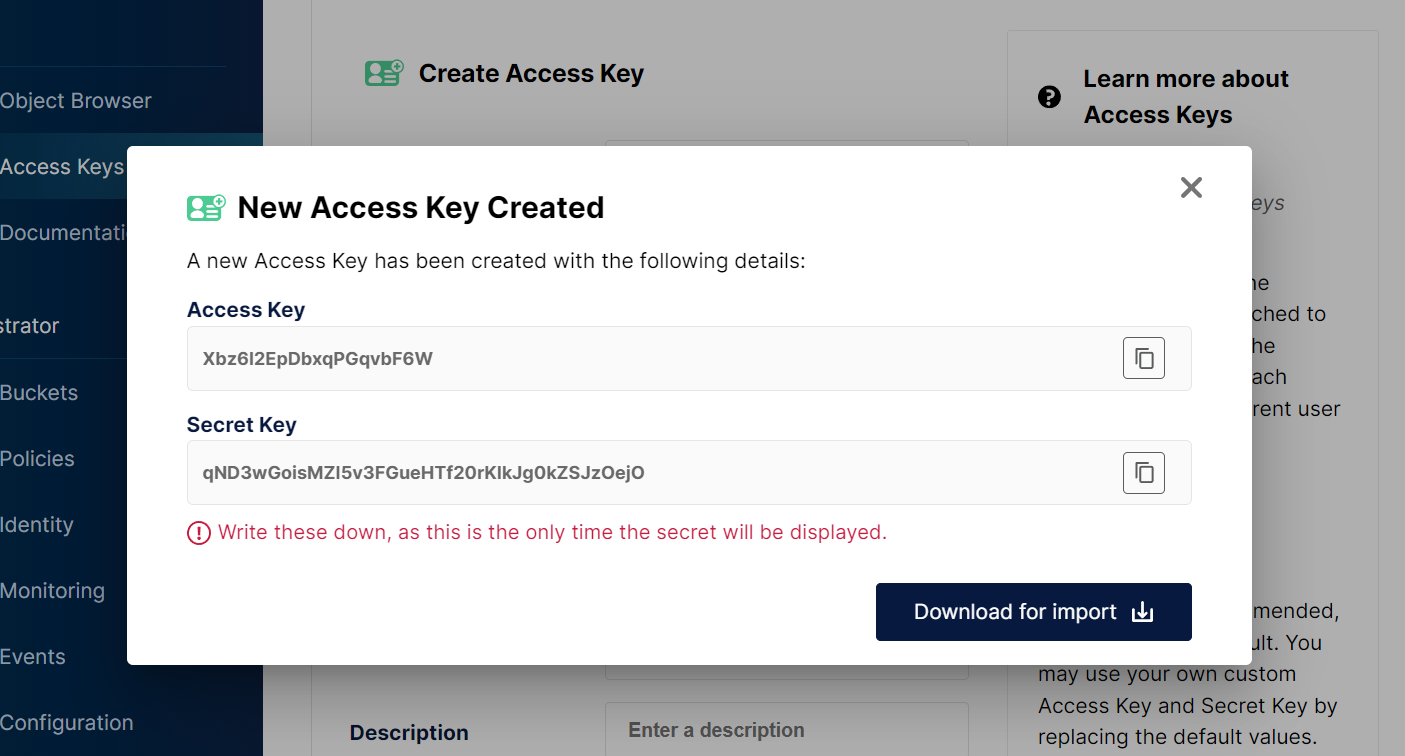Click the Description input field
This screenshot has width=1405, height=756.
(x=787, y=730)
